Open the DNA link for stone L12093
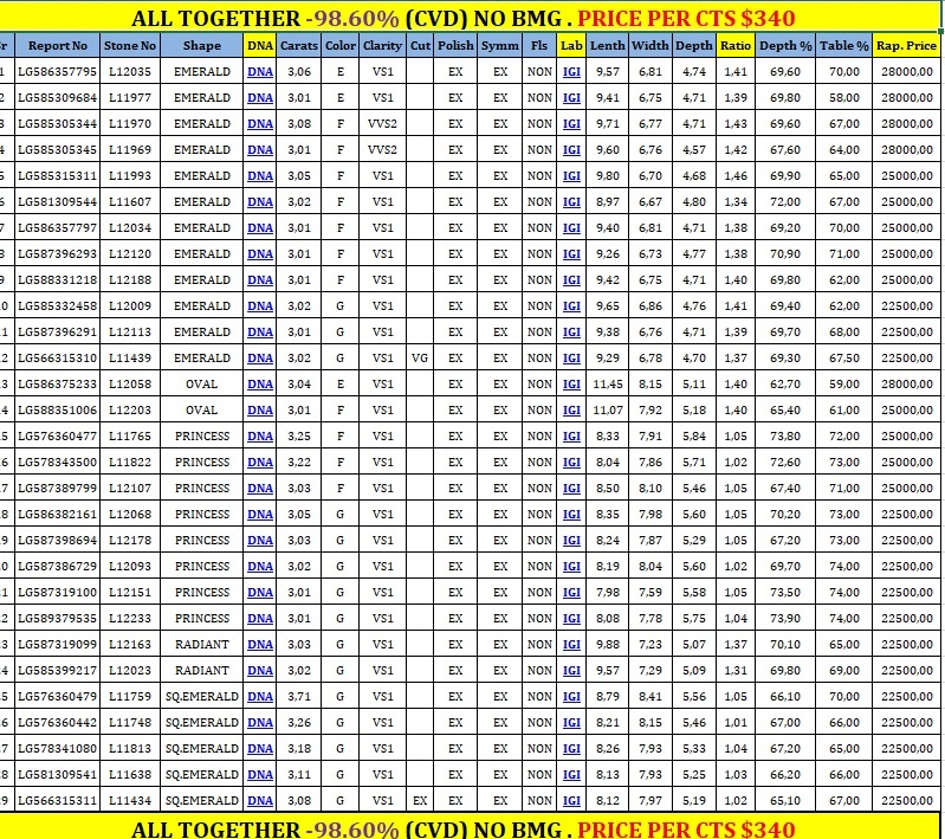The width and height of the screenshot is (945, 839). pos(260,567)
